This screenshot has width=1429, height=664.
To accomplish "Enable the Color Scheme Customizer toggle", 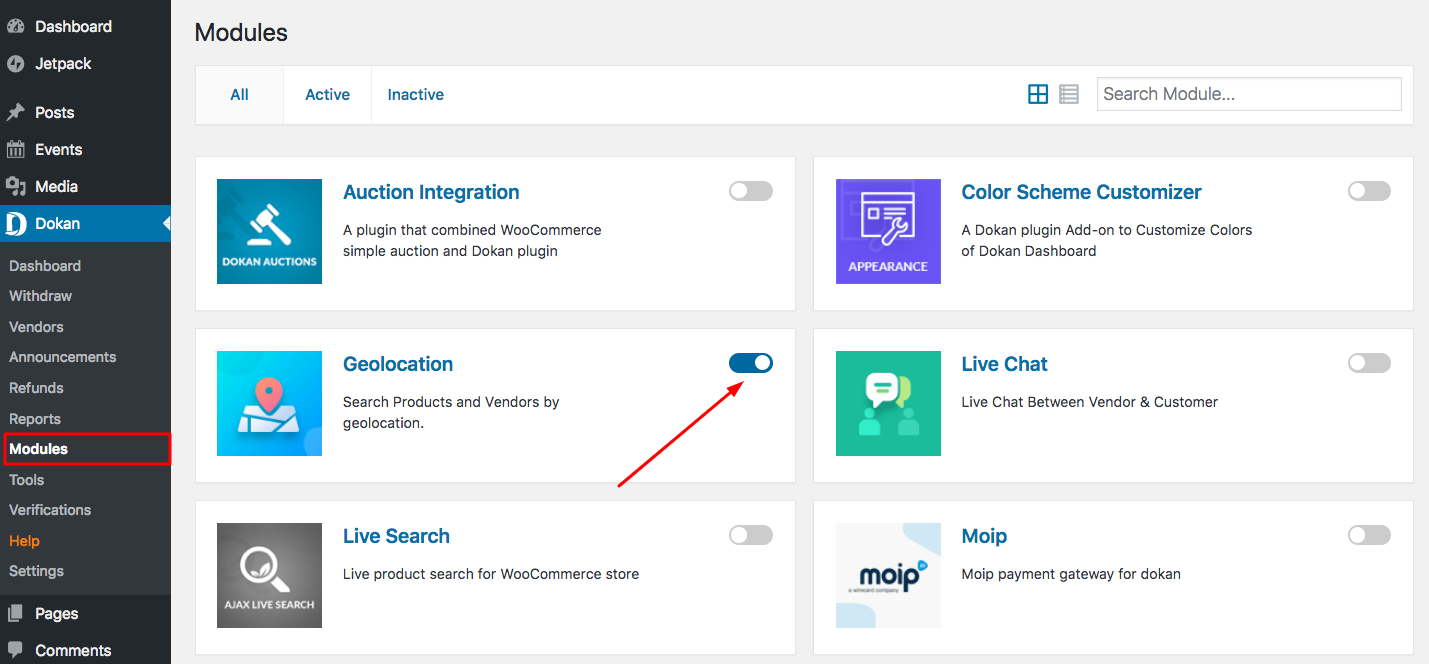I will click(x=1369, y=191).
